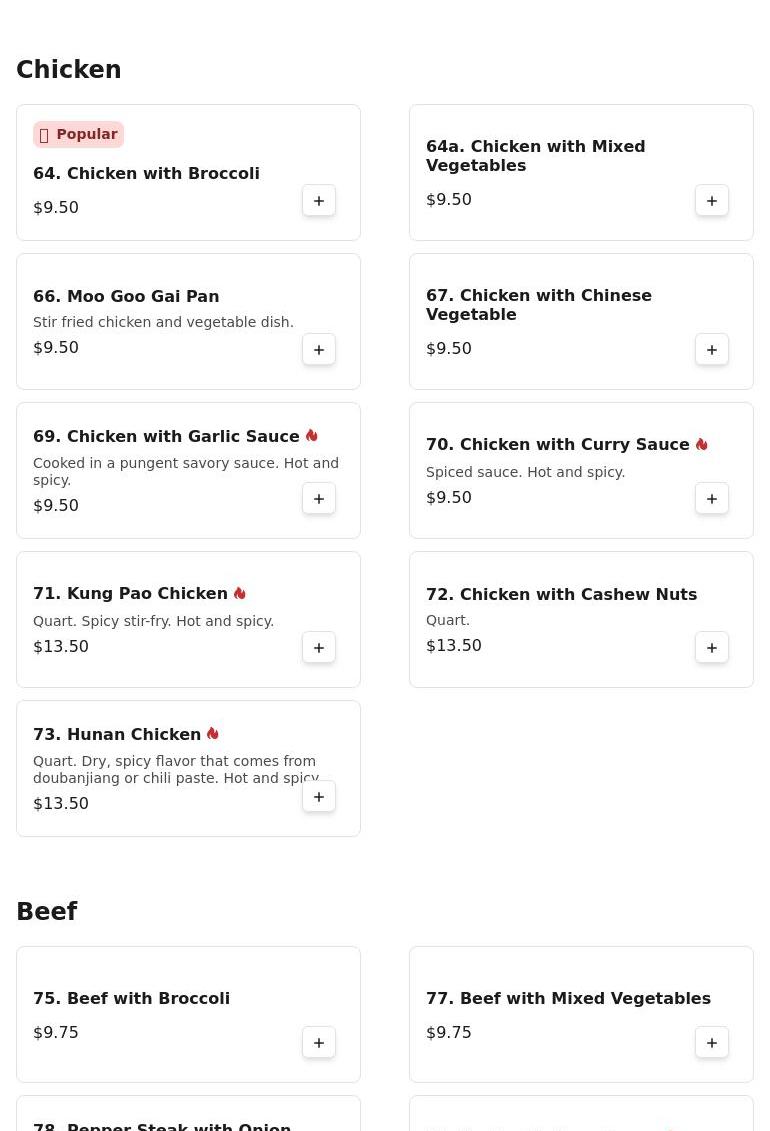
Task: Add Chicken with Cashew Nuts plus icon
Action: click(712, 648)
